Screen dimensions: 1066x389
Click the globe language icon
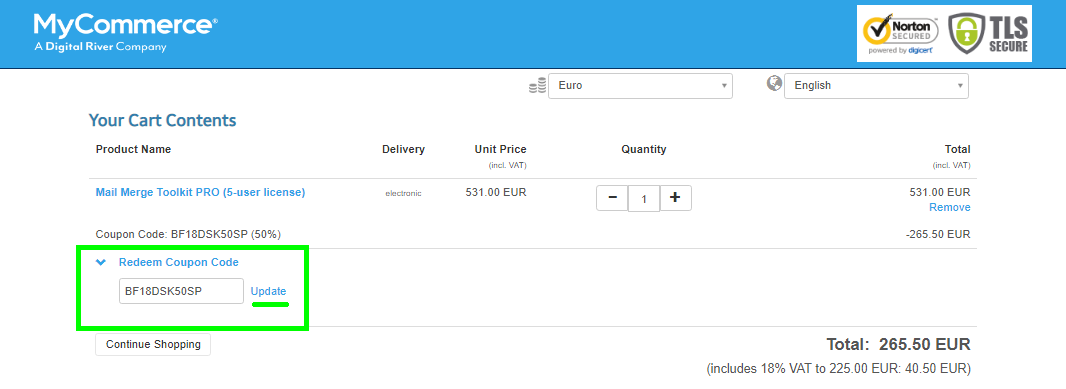click(774, 83)
